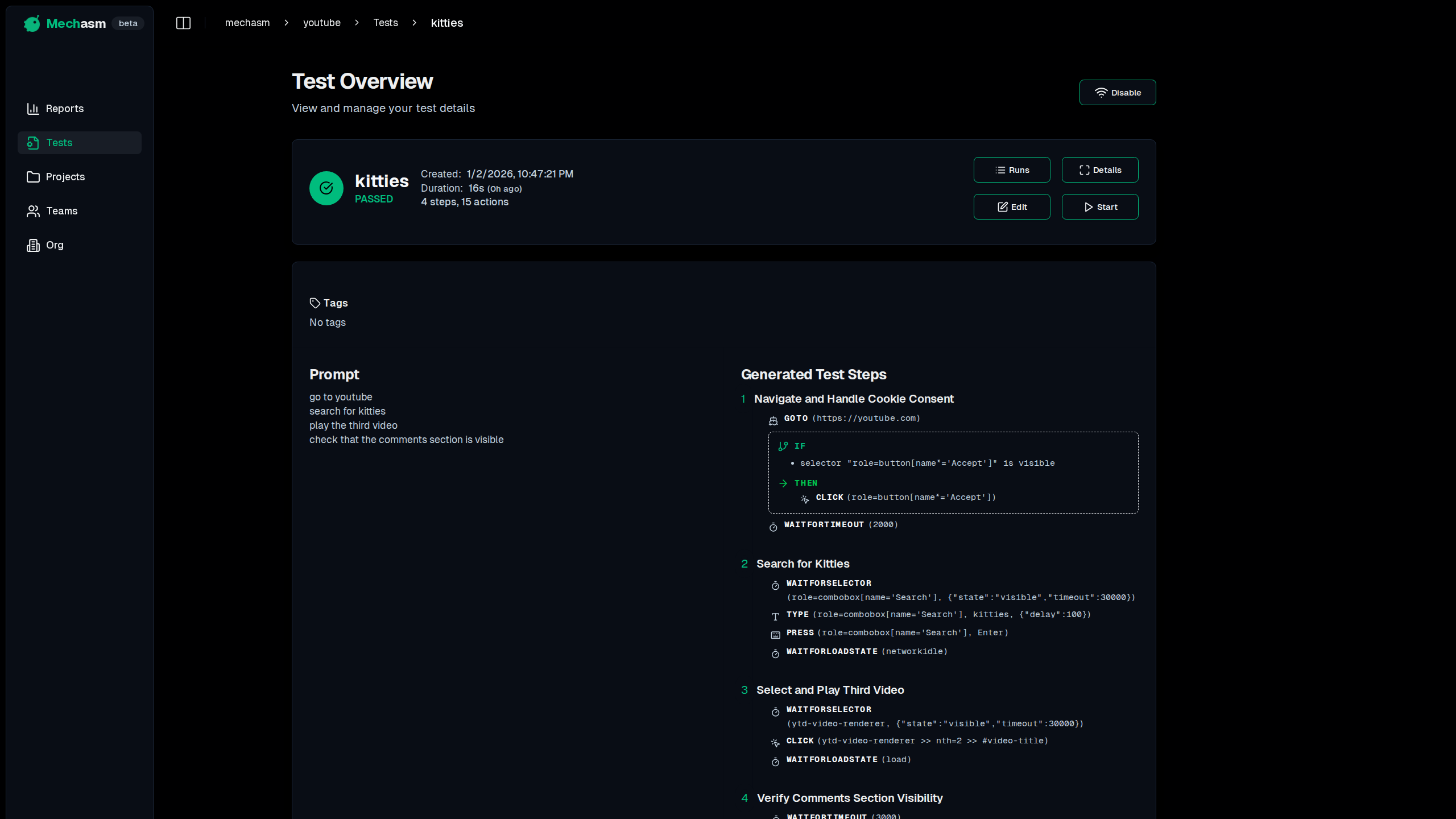Click the expand icon on the Details button
This screenshot has width=1456, height=819.
pyautogui.click(x=1083, y=169)
